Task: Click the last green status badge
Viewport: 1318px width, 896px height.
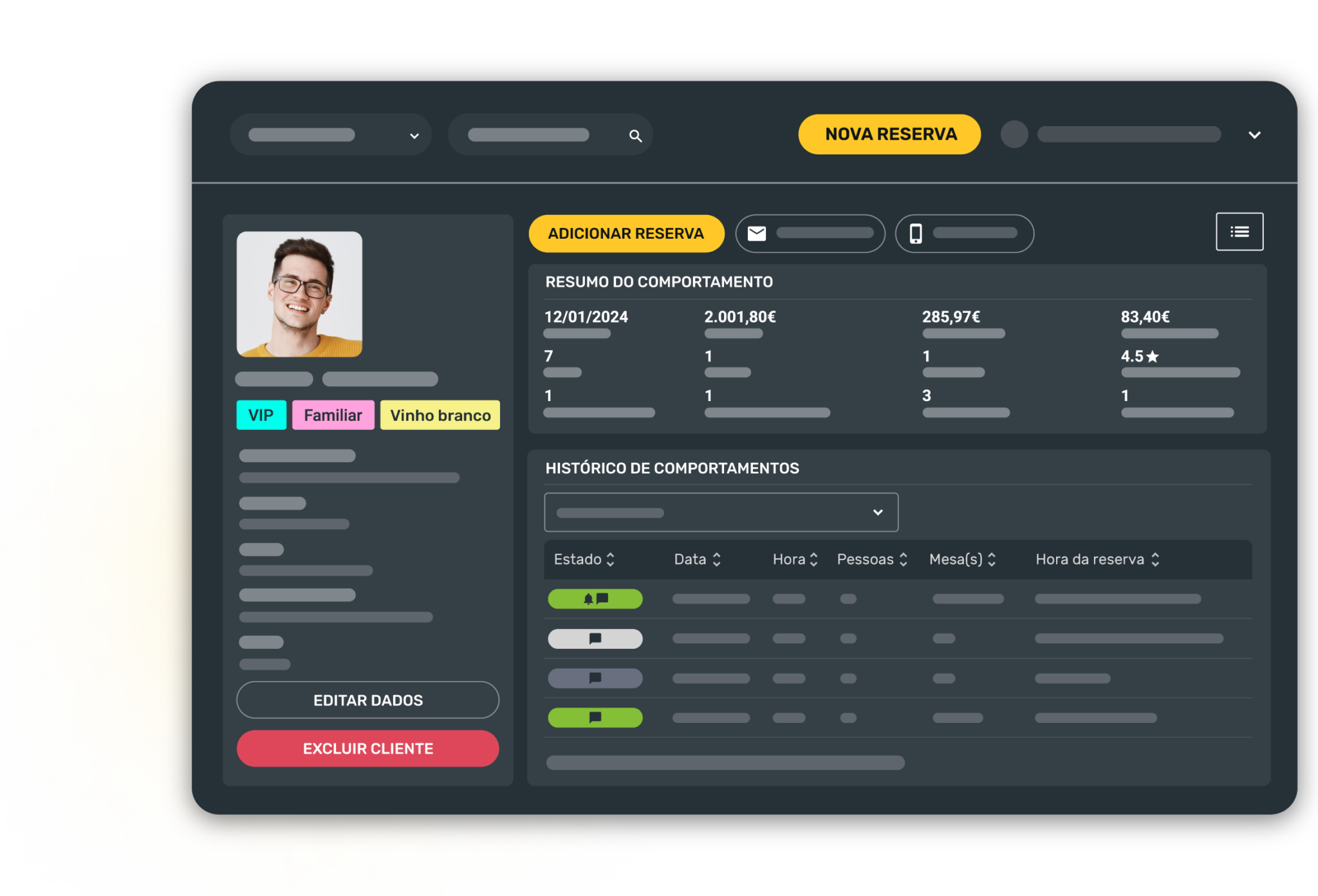Action: pos(595,717)
